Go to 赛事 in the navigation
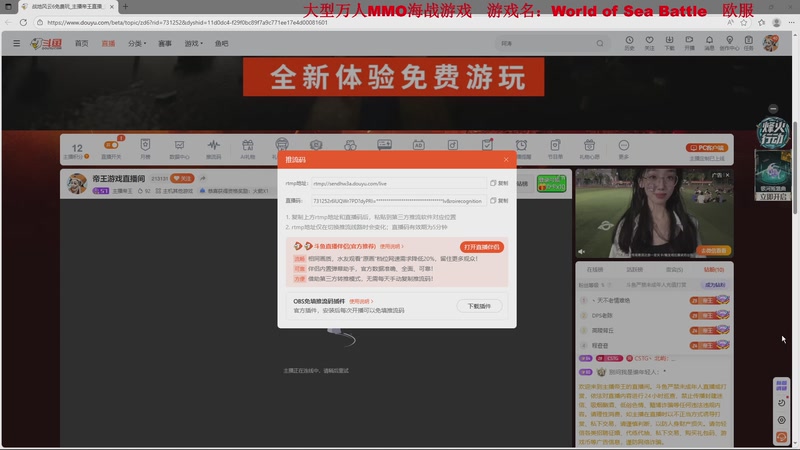The image size is (800, 450). click(165, 43)
